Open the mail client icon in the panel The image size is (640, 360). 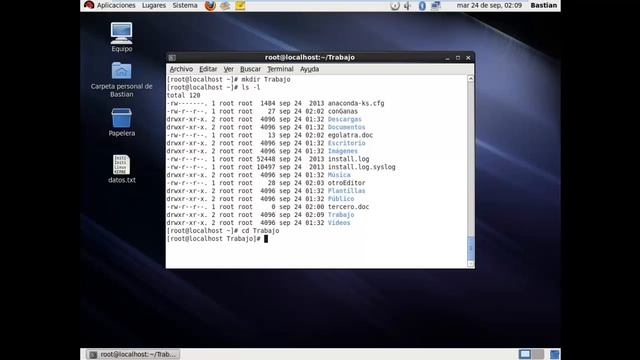(x=225, y=5)
